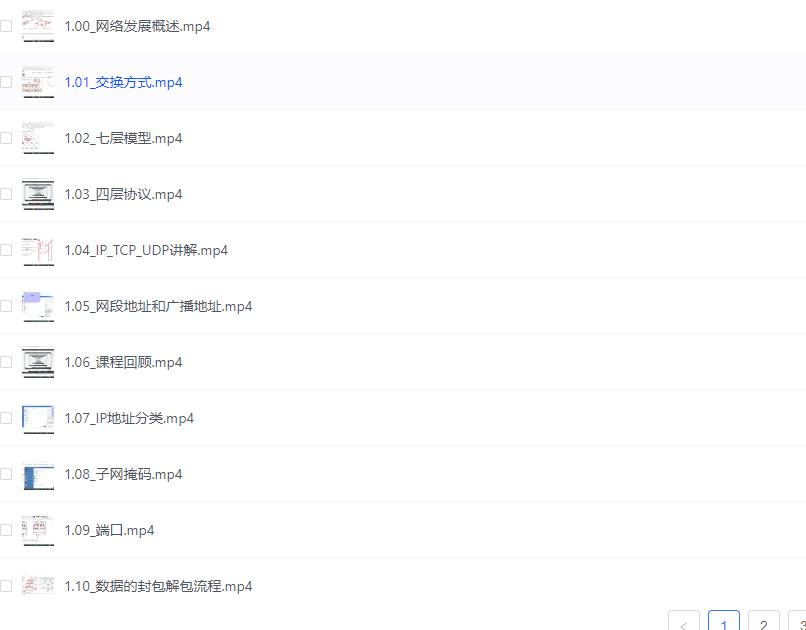Click the thumbnail for 1.07_IP地址分类.mp4
Screen dimensions: 806x630
(x=37, y=418)
